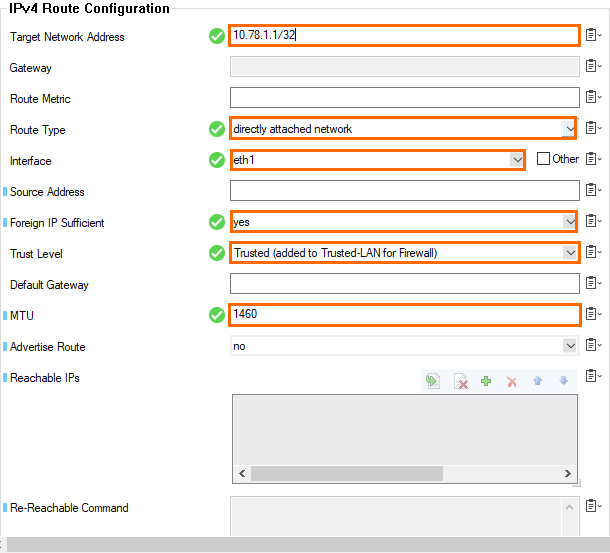610x553 pixels.
Task: Click the Advertise Route label
Action: [47, 347]
